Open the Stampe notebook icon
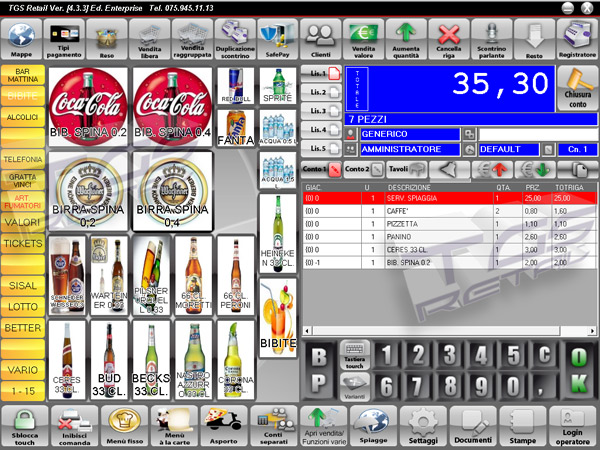The width and height of the screenshot is (600, 450). pos(523,426)
